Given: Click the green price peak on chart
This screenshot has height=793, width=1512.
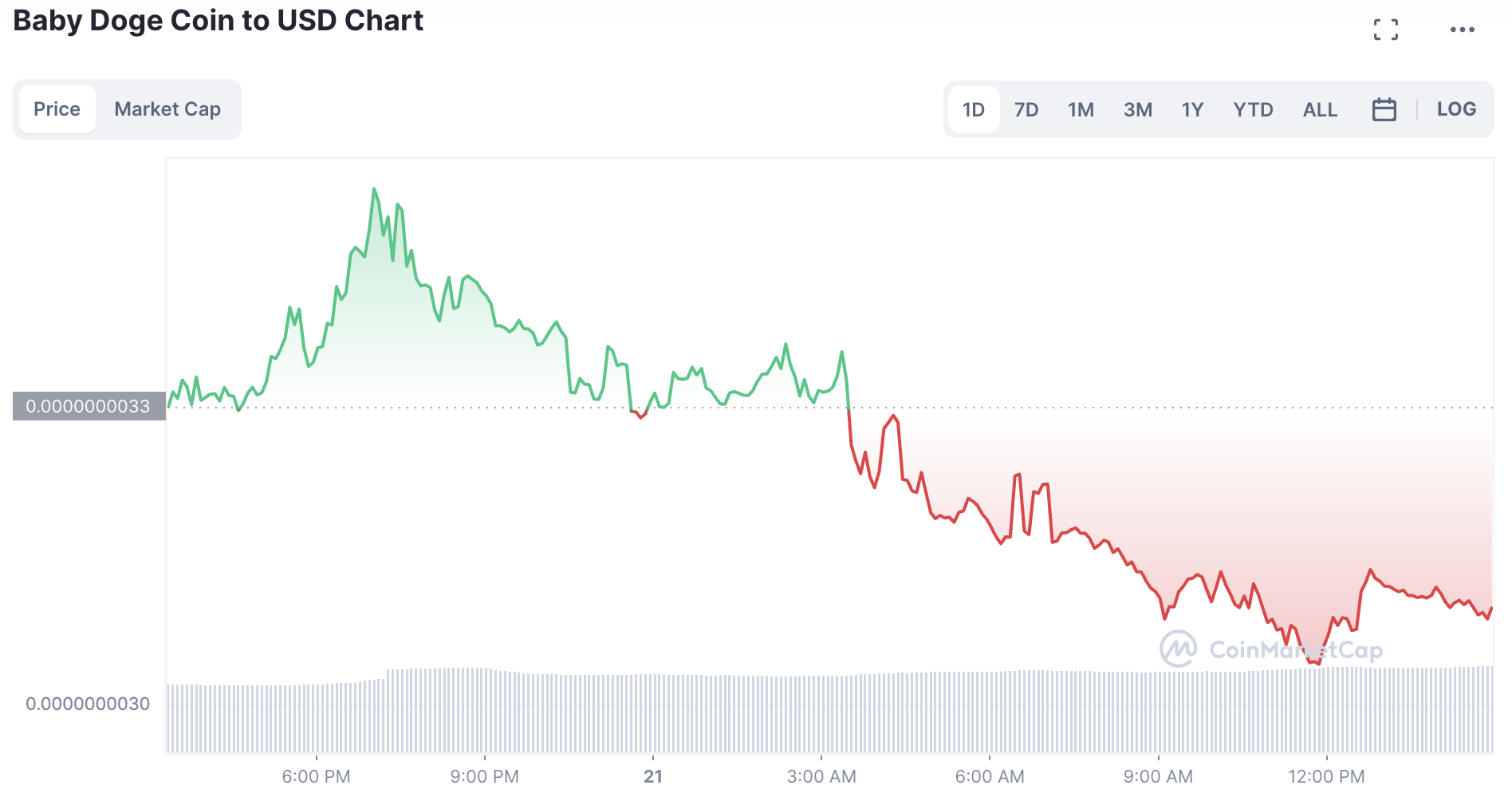Looking at the screenshot, I should coord(373,190).
